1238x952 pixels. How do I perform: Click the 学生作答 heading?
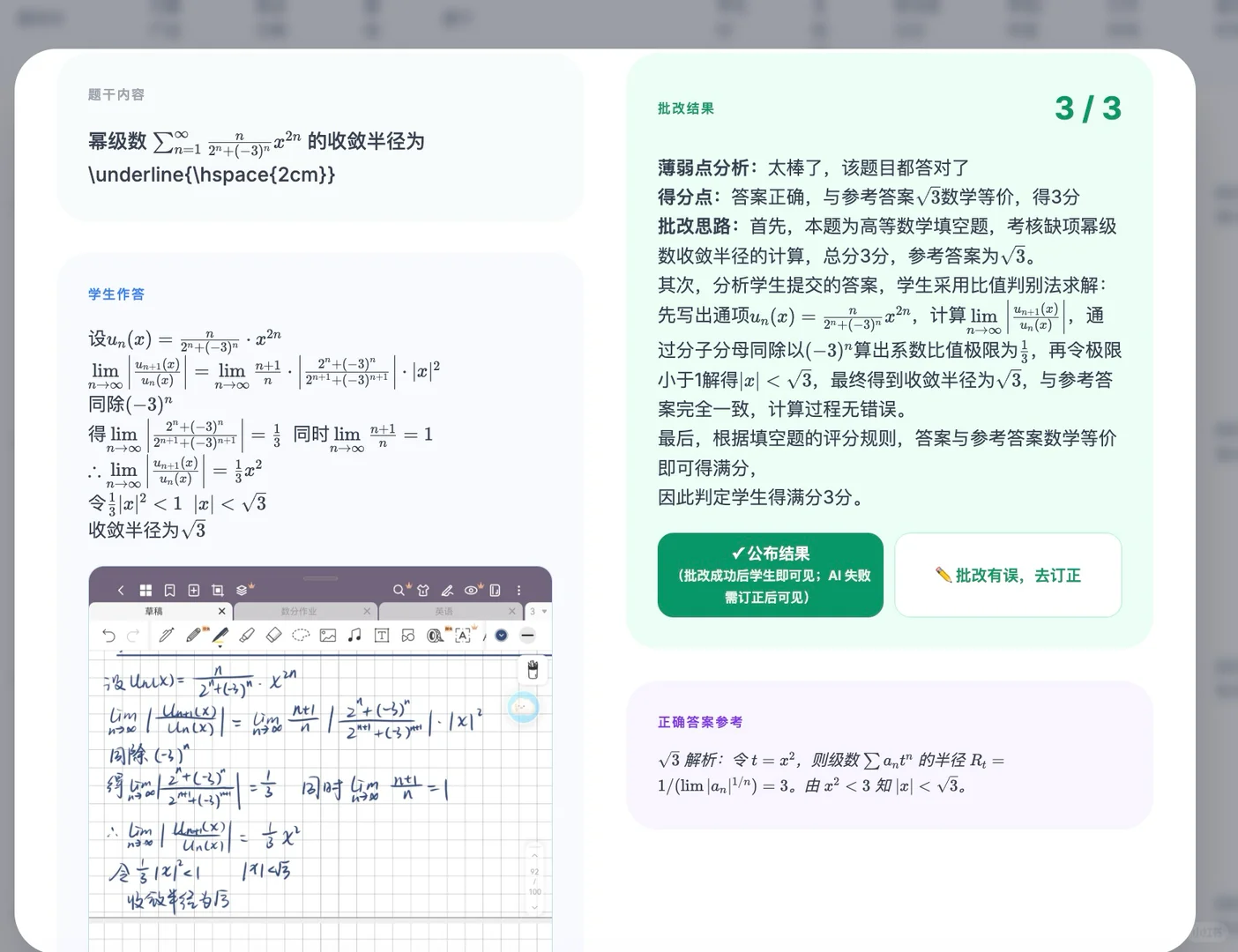point(116,294)
